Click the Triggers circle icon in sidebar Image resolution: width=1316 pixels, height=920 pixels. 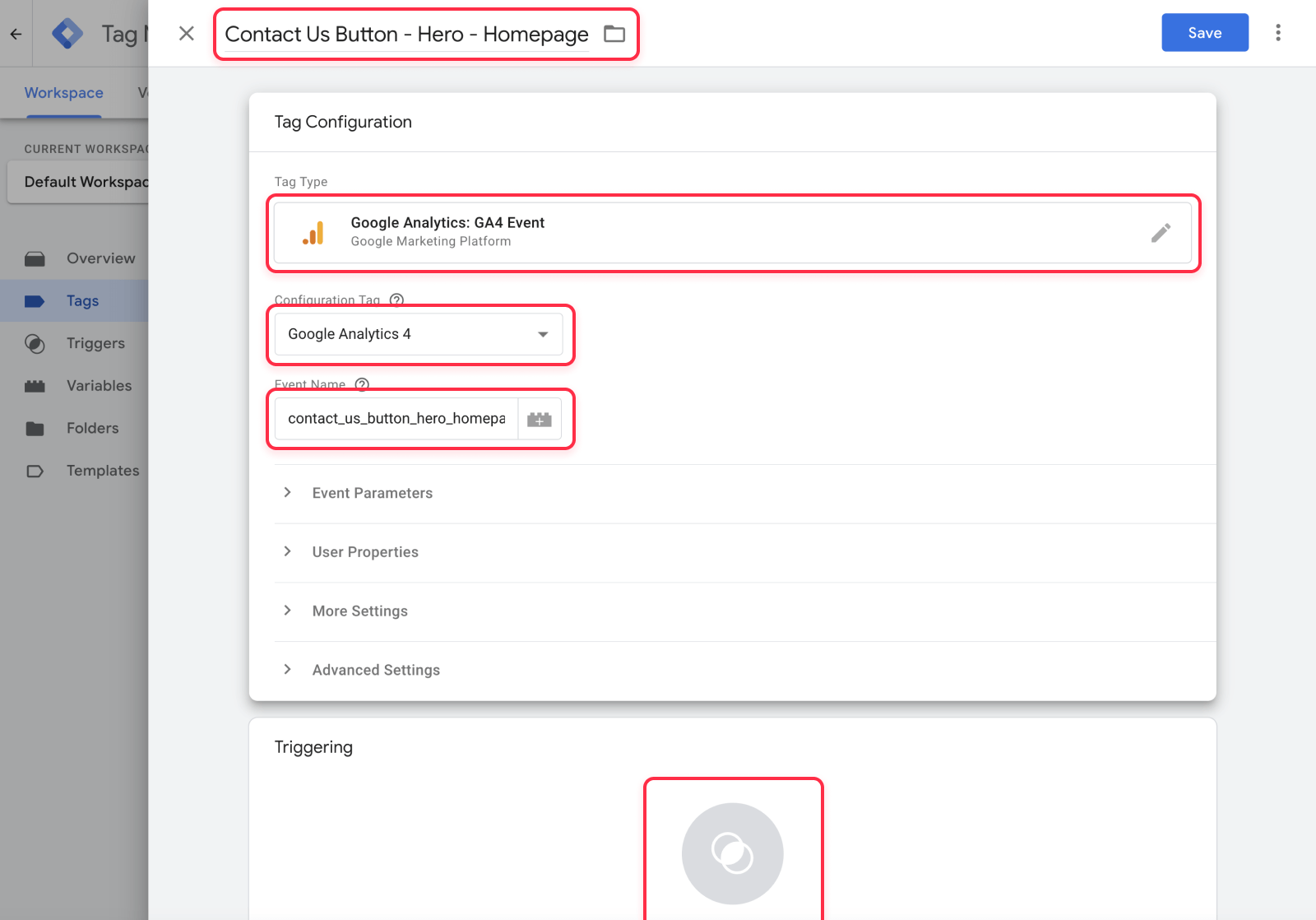35,344
